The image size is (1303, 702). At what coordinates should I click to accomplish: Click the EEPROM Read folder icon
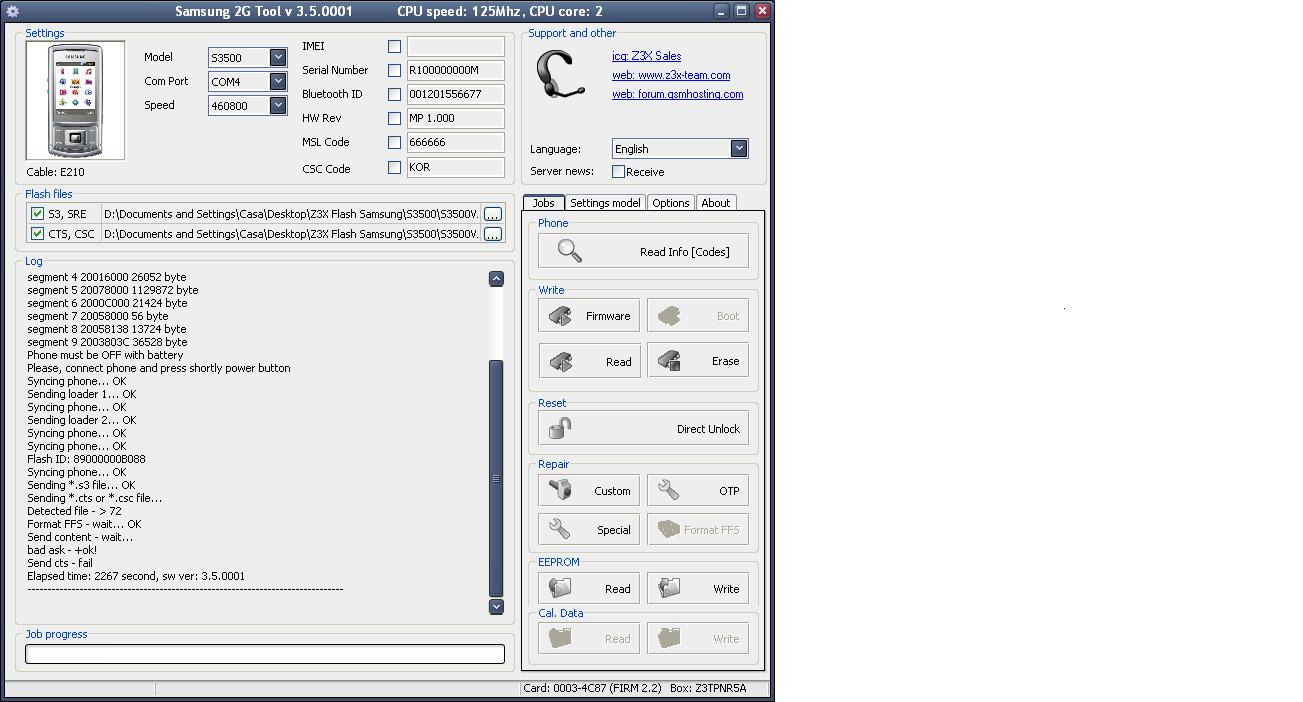[561, 588]
